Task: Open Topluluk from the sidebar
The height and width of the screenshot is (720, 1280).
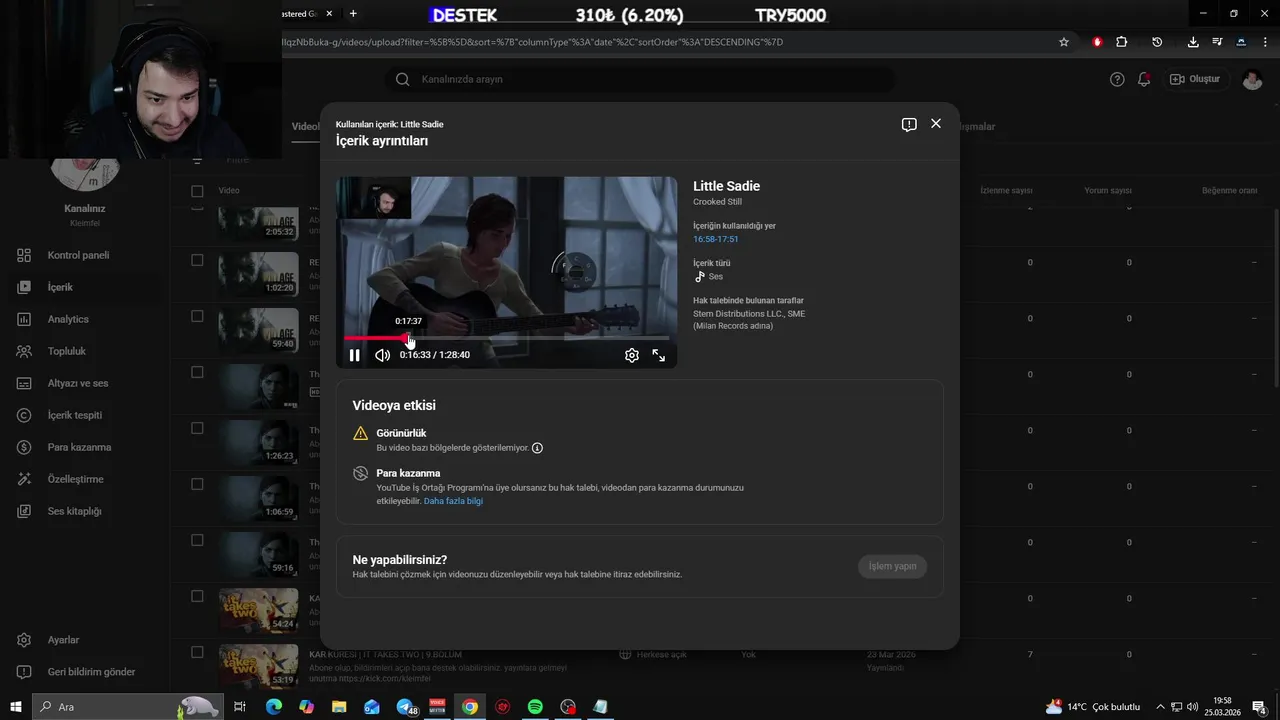Action: pos(67,351)
